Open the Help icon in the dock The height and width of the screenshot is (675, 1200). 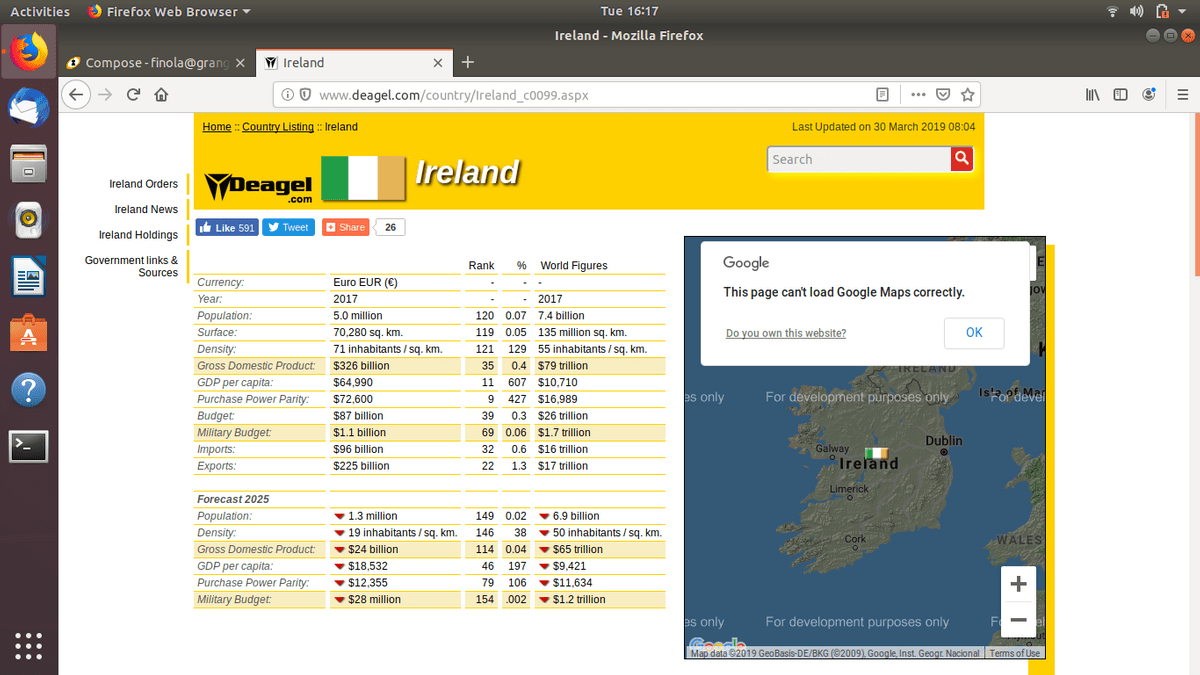(x=29, y=390)
